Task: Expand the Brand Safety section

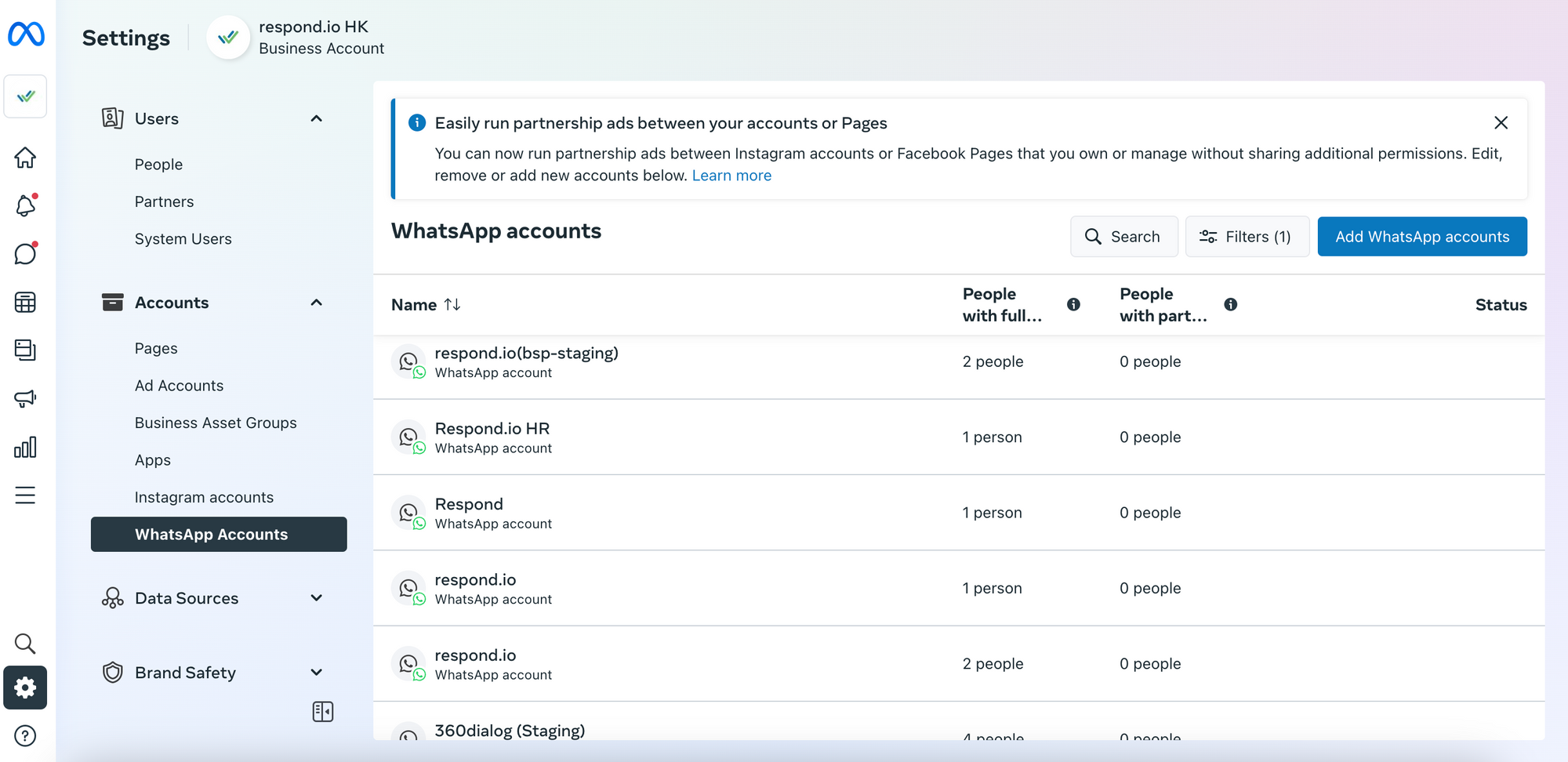Action: click(316, 673)
